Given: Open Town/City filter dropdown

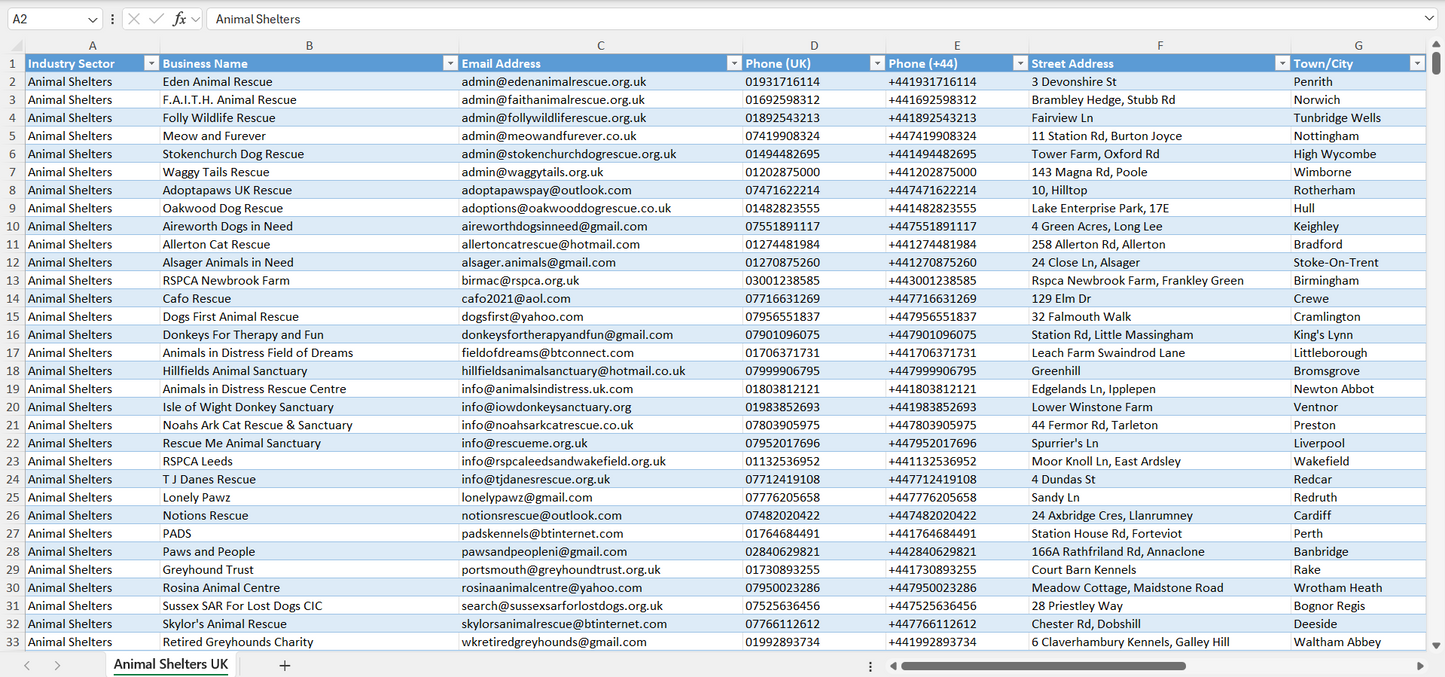Looking at the screenshot, I should (x=1417, y=63).
